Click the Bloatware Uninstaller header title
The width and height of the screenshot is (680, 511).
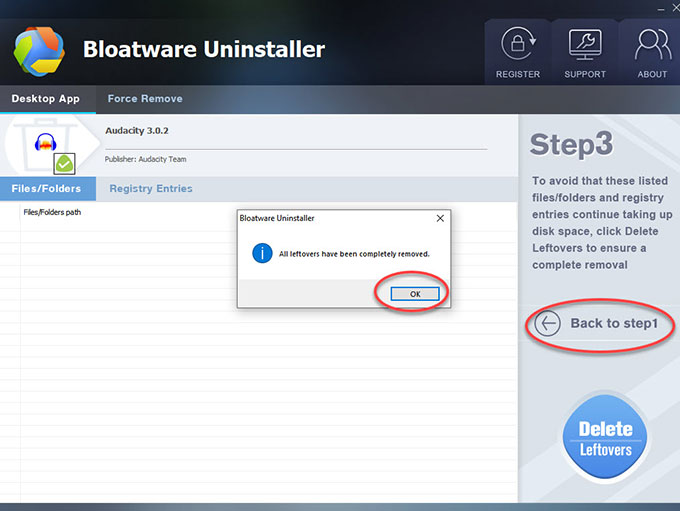[x=204, y=49]
